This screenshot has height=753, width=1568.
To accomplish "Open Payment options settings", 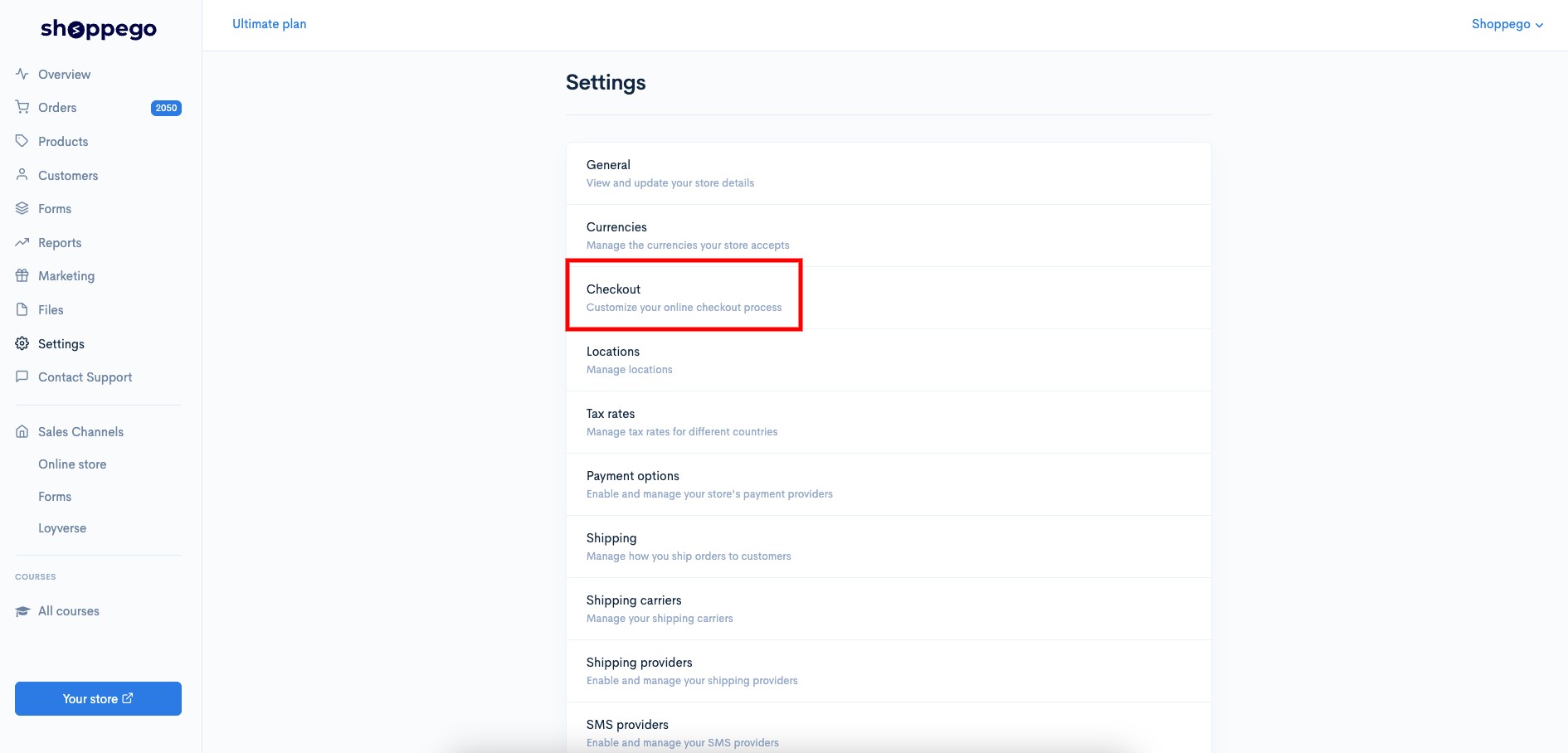I will coord(889,484).
